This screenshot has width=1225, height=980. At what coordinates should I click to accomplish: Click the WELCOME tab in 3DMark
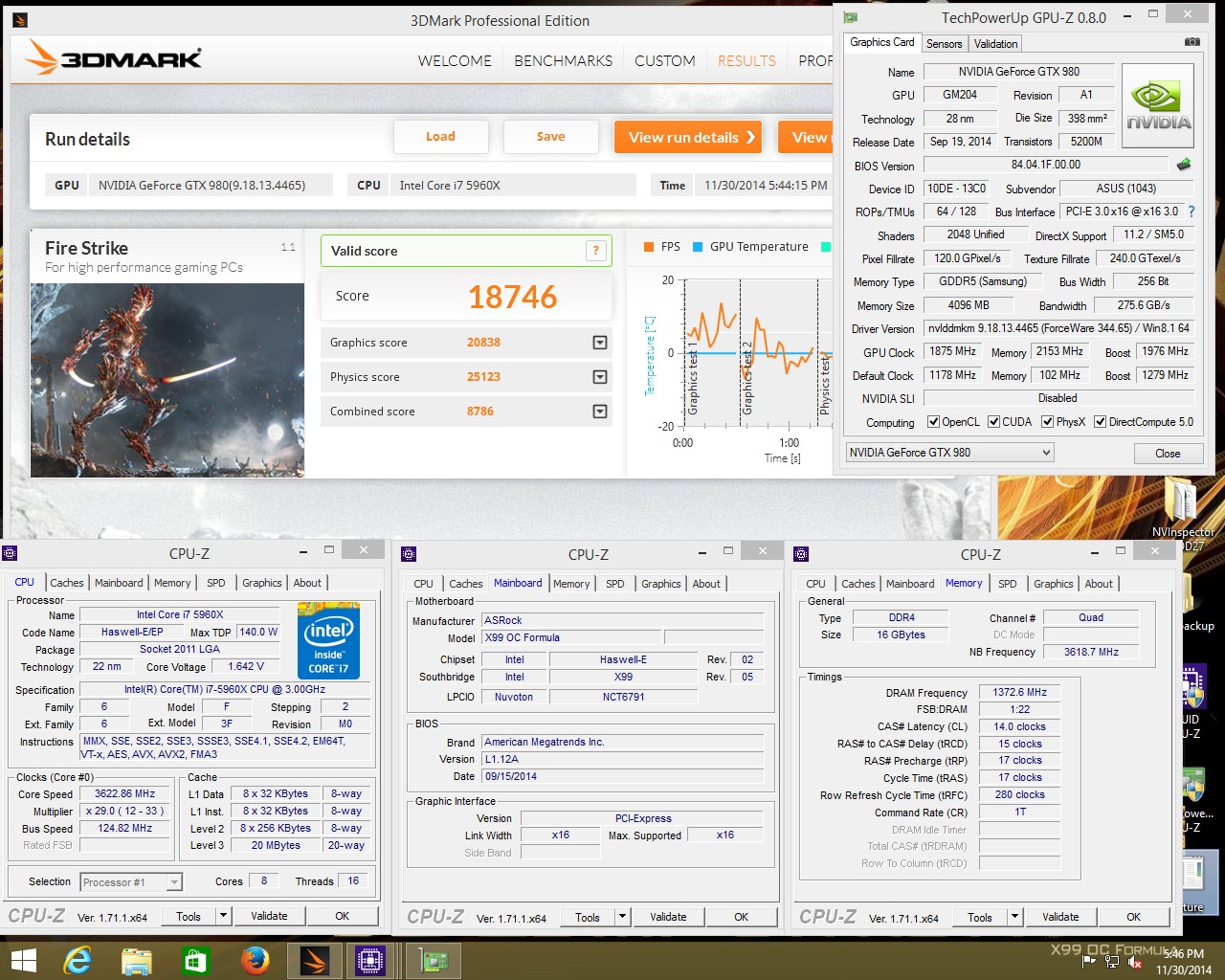pos(455,60)
